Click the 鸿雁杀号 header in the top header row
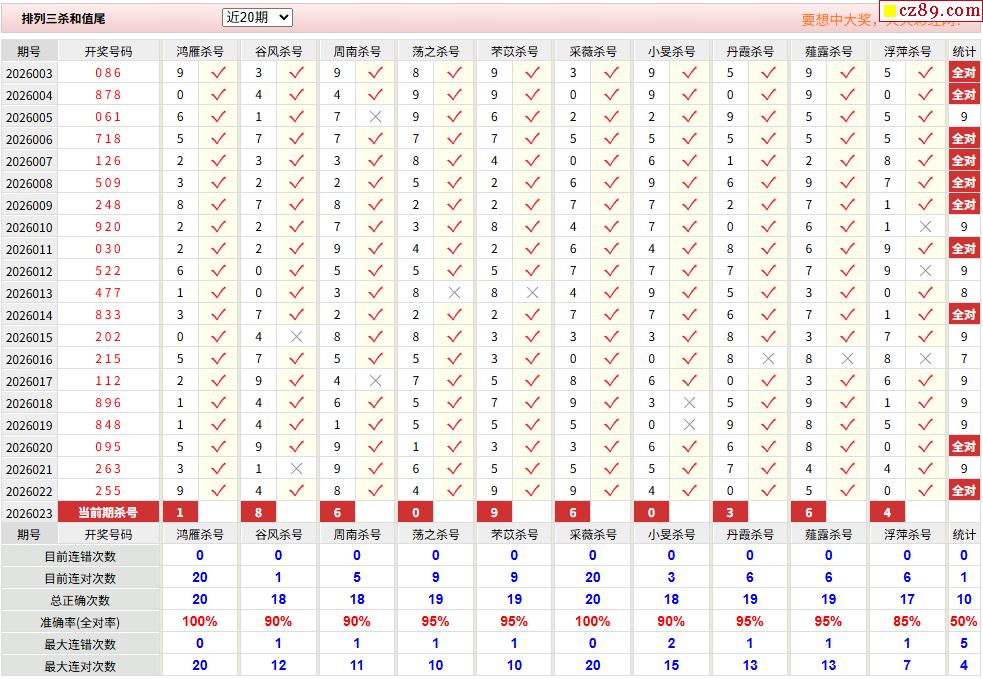This screenshot has width=983, height=679. (x=200, y=51)
